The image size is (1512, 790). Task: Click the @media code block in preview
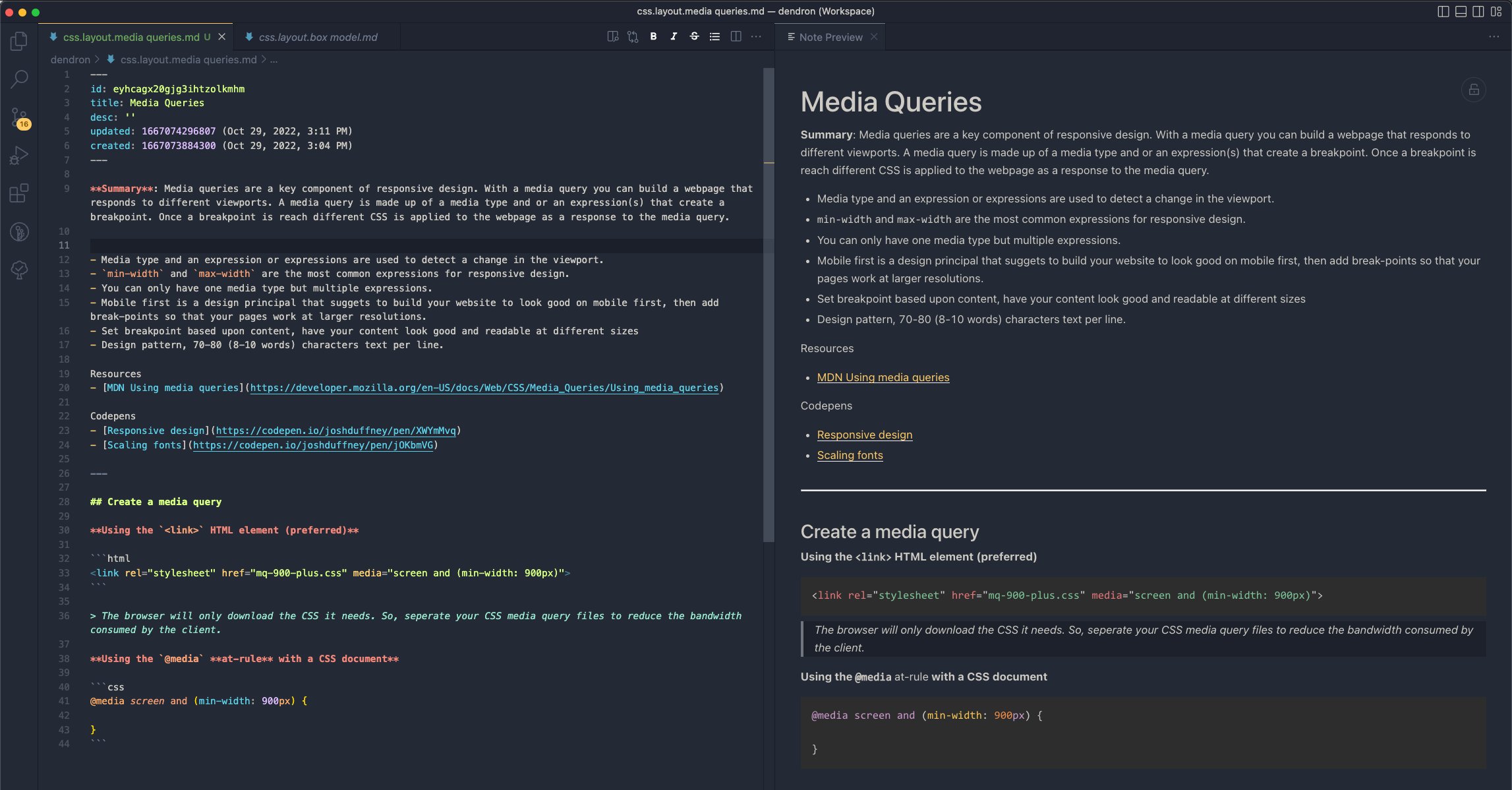coord(1143,733)
